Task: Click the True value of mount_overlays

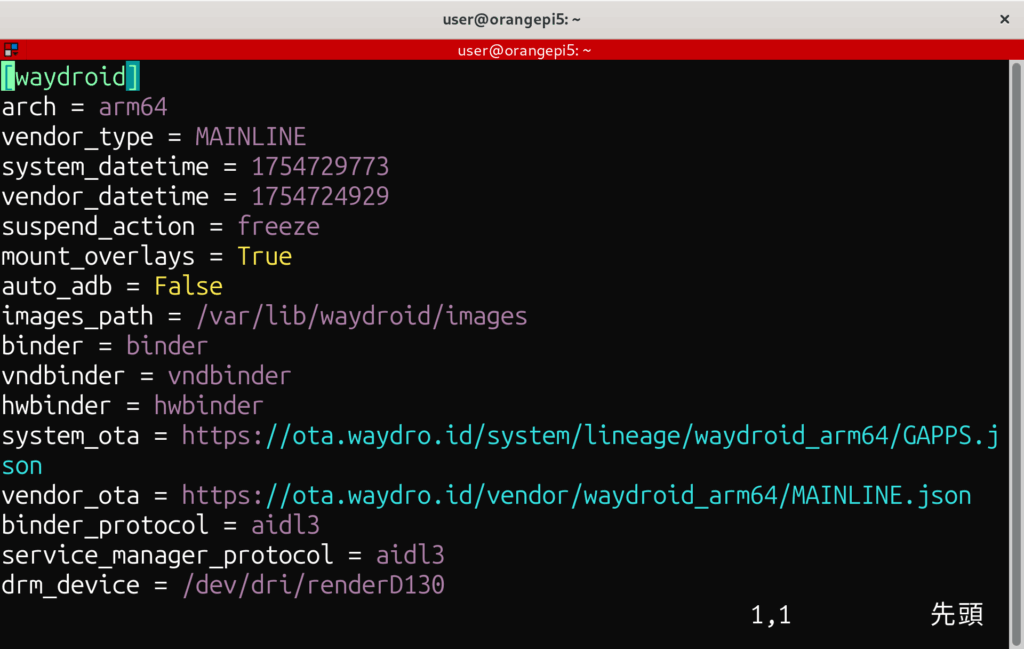Action: click(x=264, y=257)
